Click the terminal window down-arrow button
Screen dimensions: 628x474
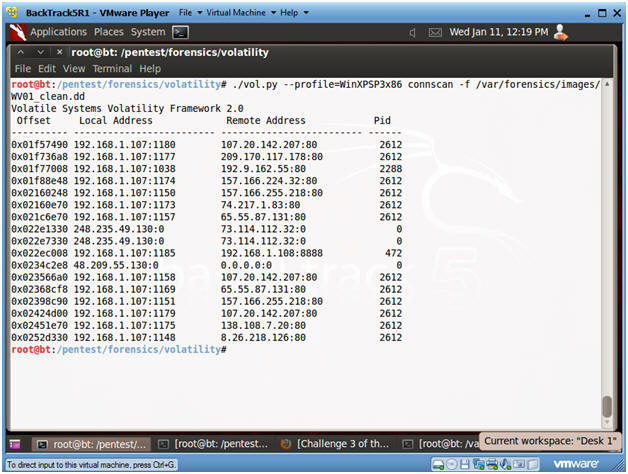(40, 52)
